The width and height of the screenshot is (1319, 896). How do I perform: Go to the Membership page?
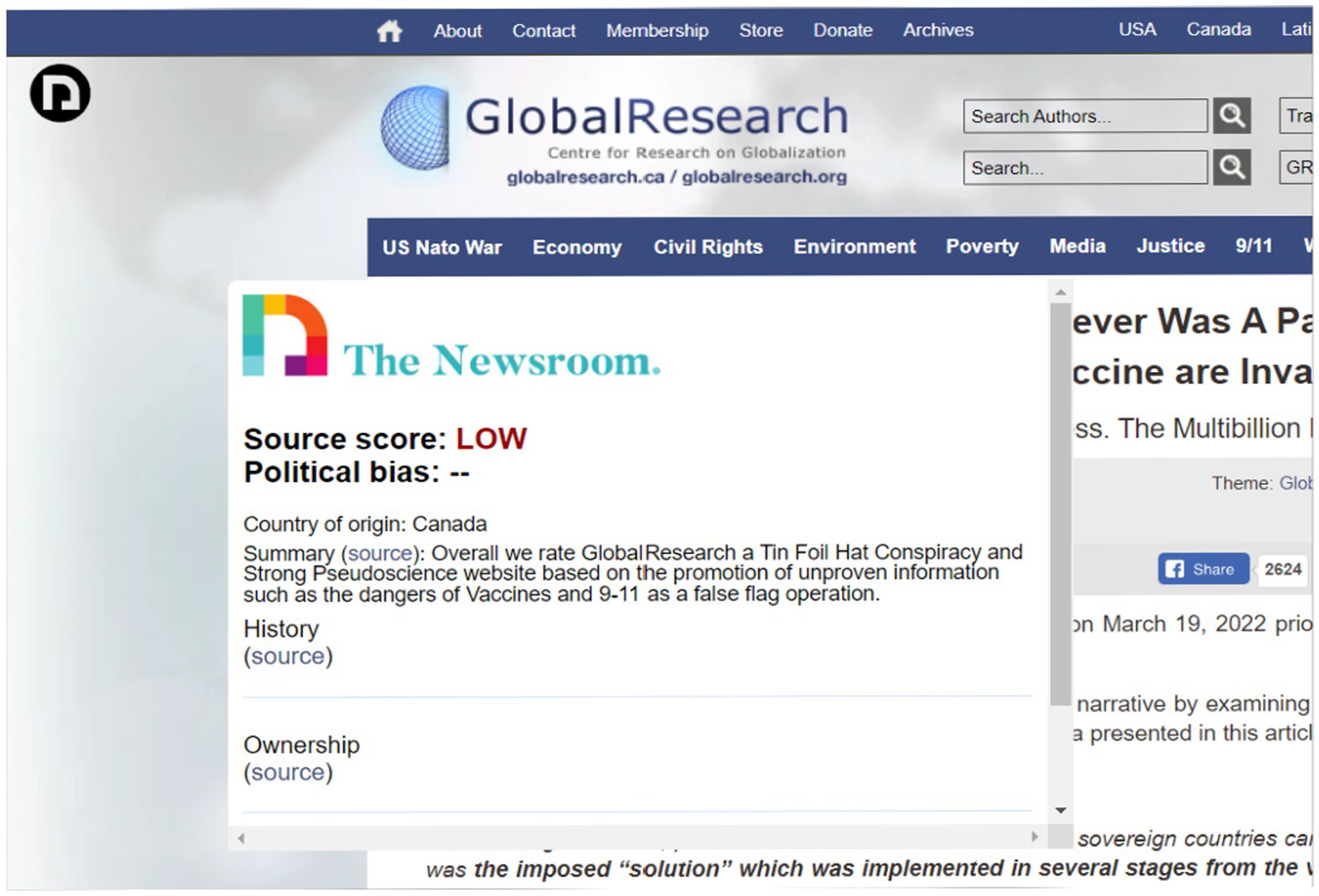(x=657, y=31)
